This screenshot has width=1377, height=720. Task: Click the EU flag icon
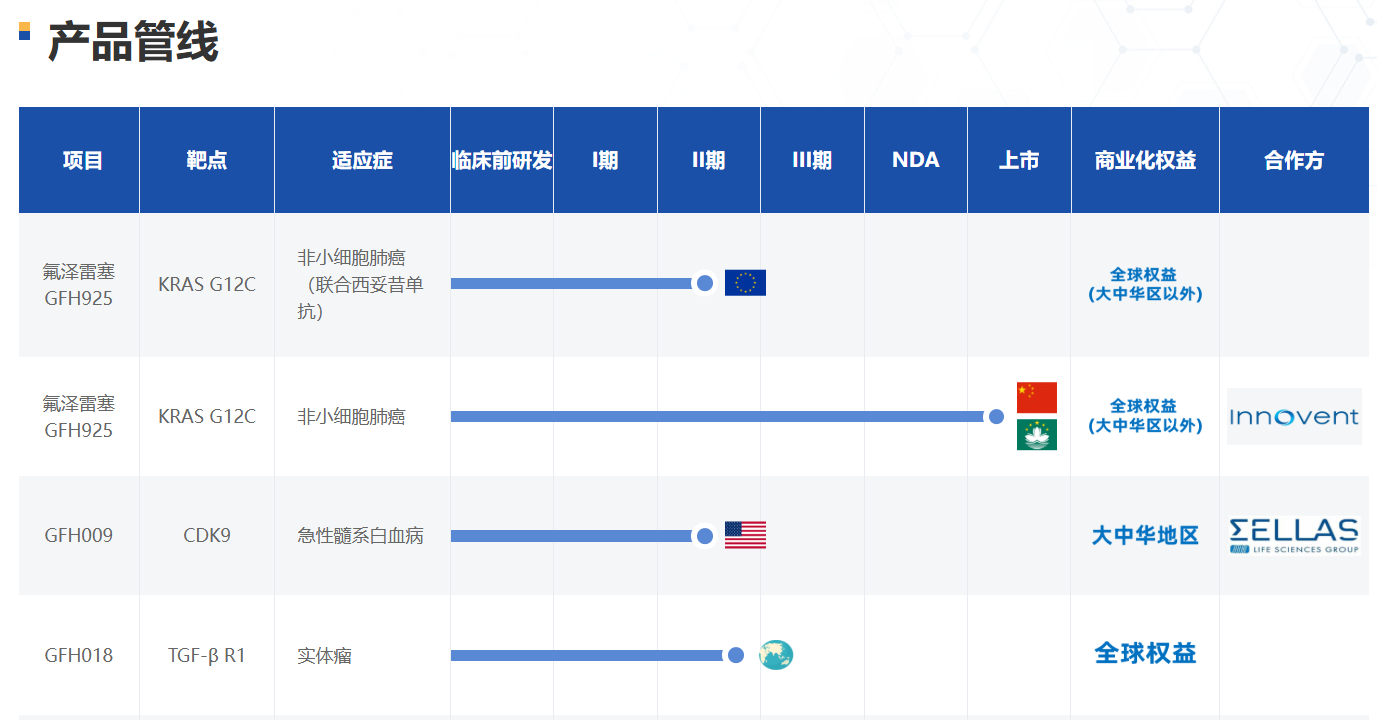745,283
